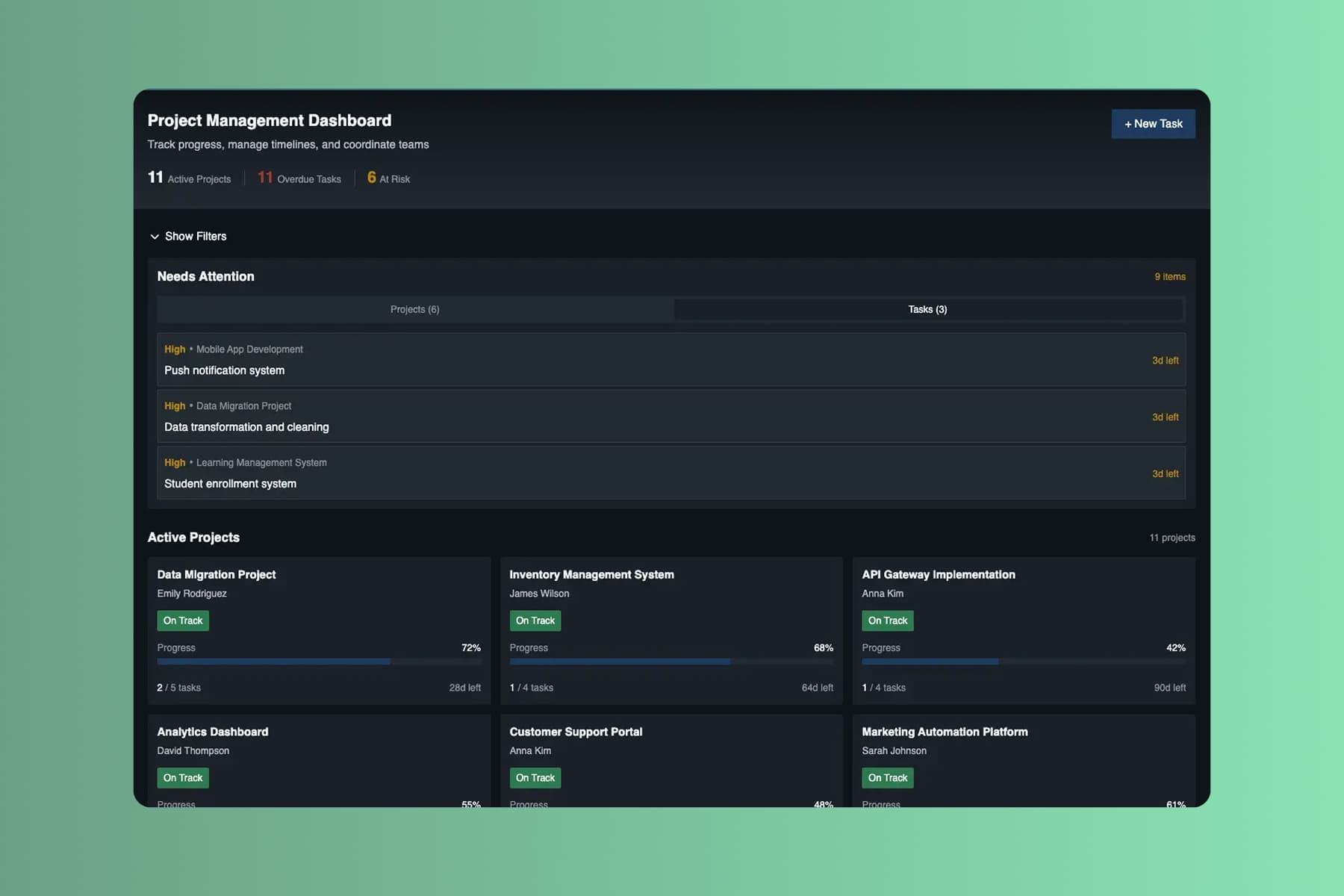Click the Project Management Dashboard title
The width and height of the screenshot is (1344, 896).
[270, 120]
